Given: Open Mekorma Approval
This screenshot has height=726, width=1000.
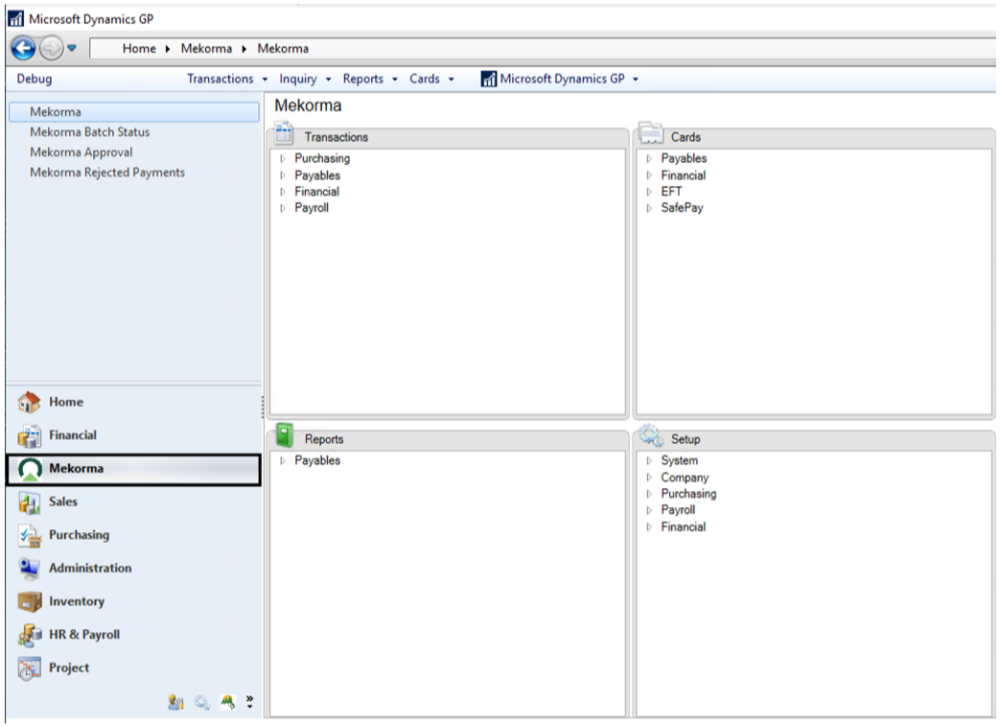Looking at the screenshot, I should point(82,152).
